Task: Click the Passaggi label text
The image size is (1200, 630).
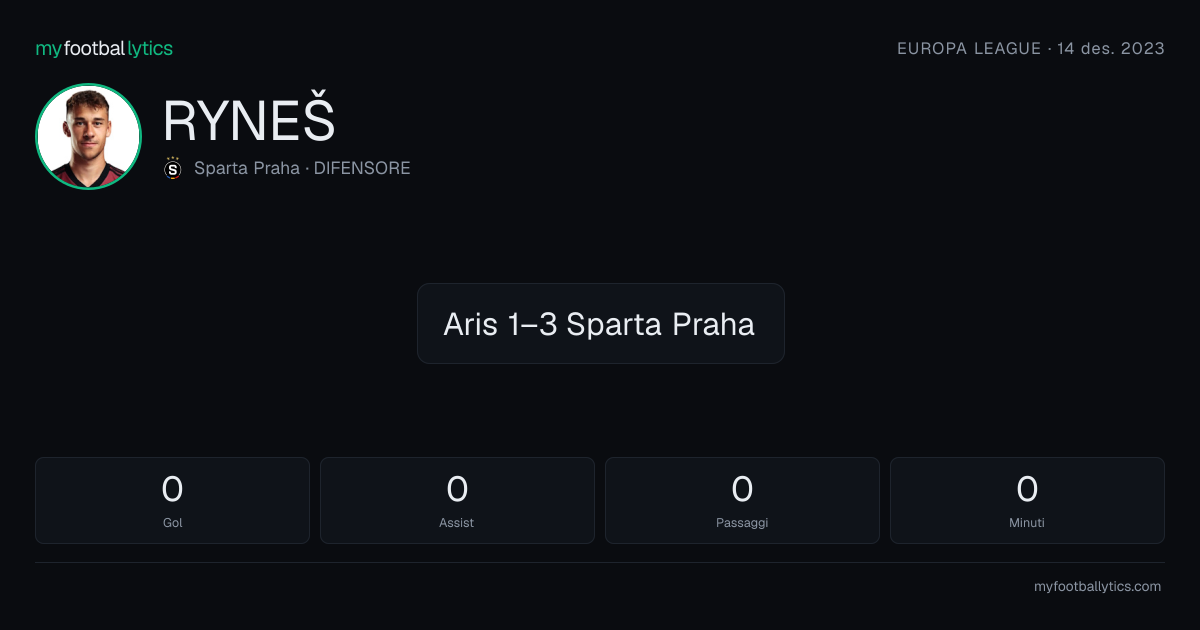Action: click(x=742, y=523)
